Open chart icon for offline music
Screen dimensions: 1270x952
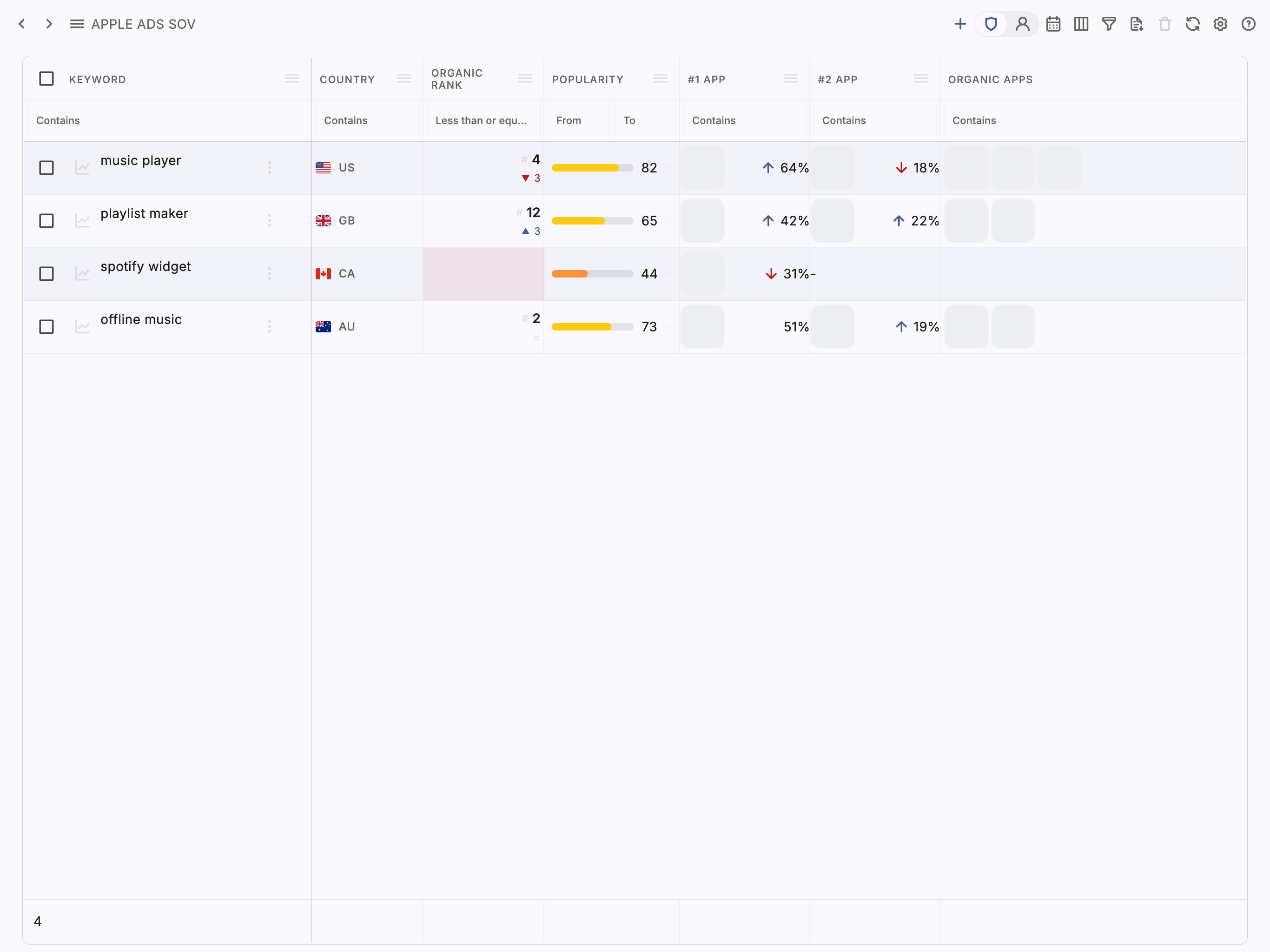click(82, 327)
